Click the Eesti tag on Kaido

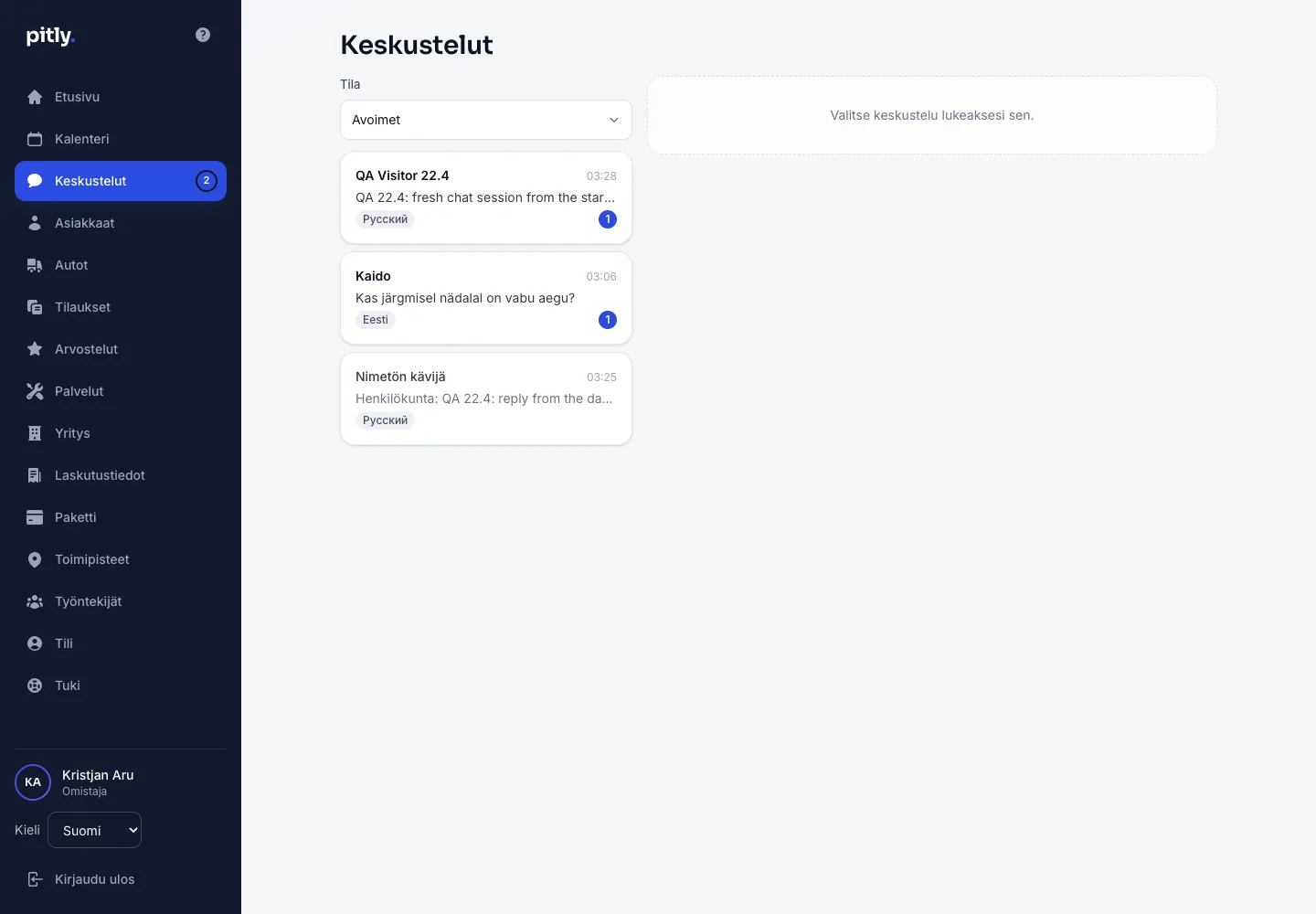tap(376, 320)
